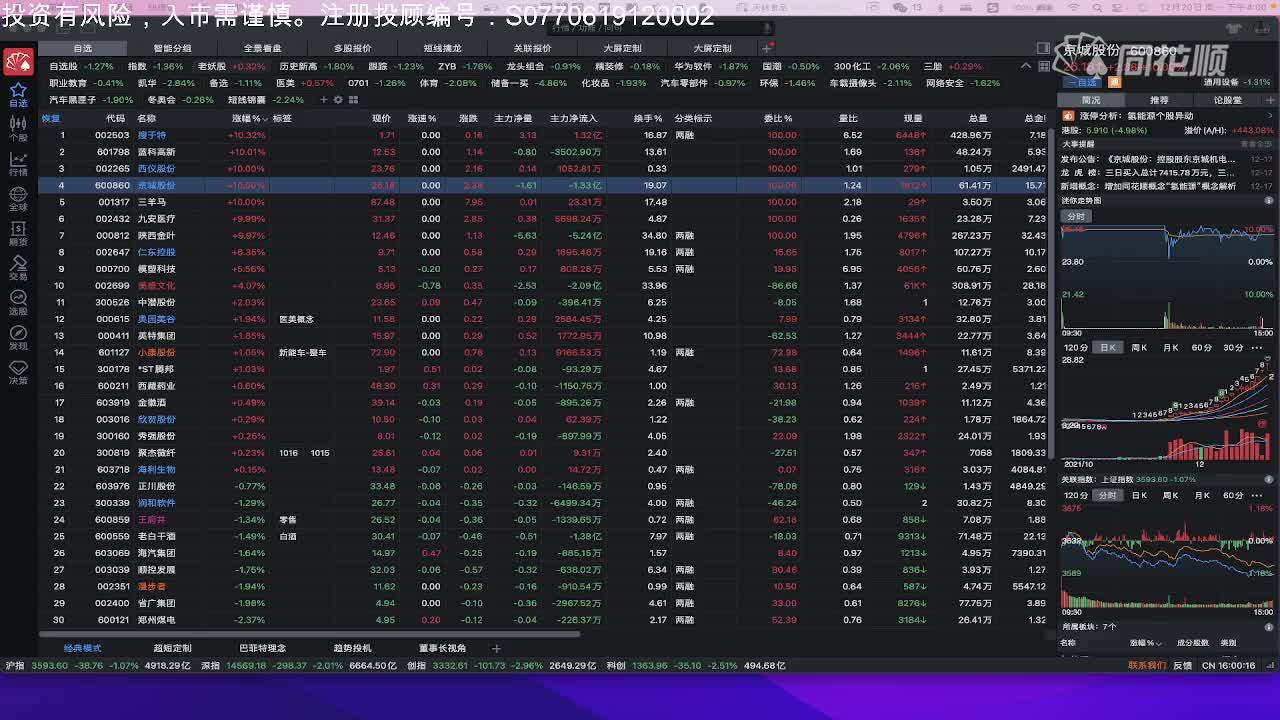The width and height of the screenshot is (1280, 720).
Task: Open 发布公告 京城股份 news item
Action: [1168, 159]
